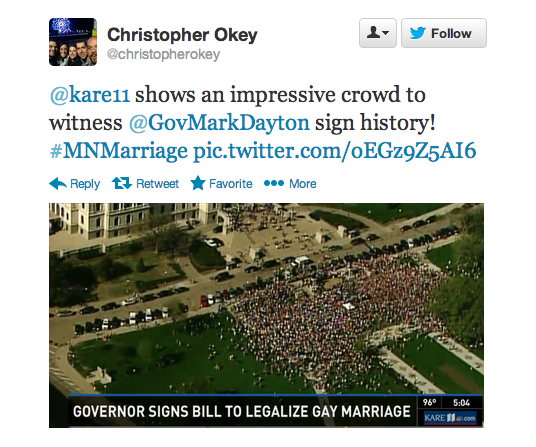Viewport: 536px width, 447px height.
Task: Click the person silhouette icon
Action: (x=373, y=33)
